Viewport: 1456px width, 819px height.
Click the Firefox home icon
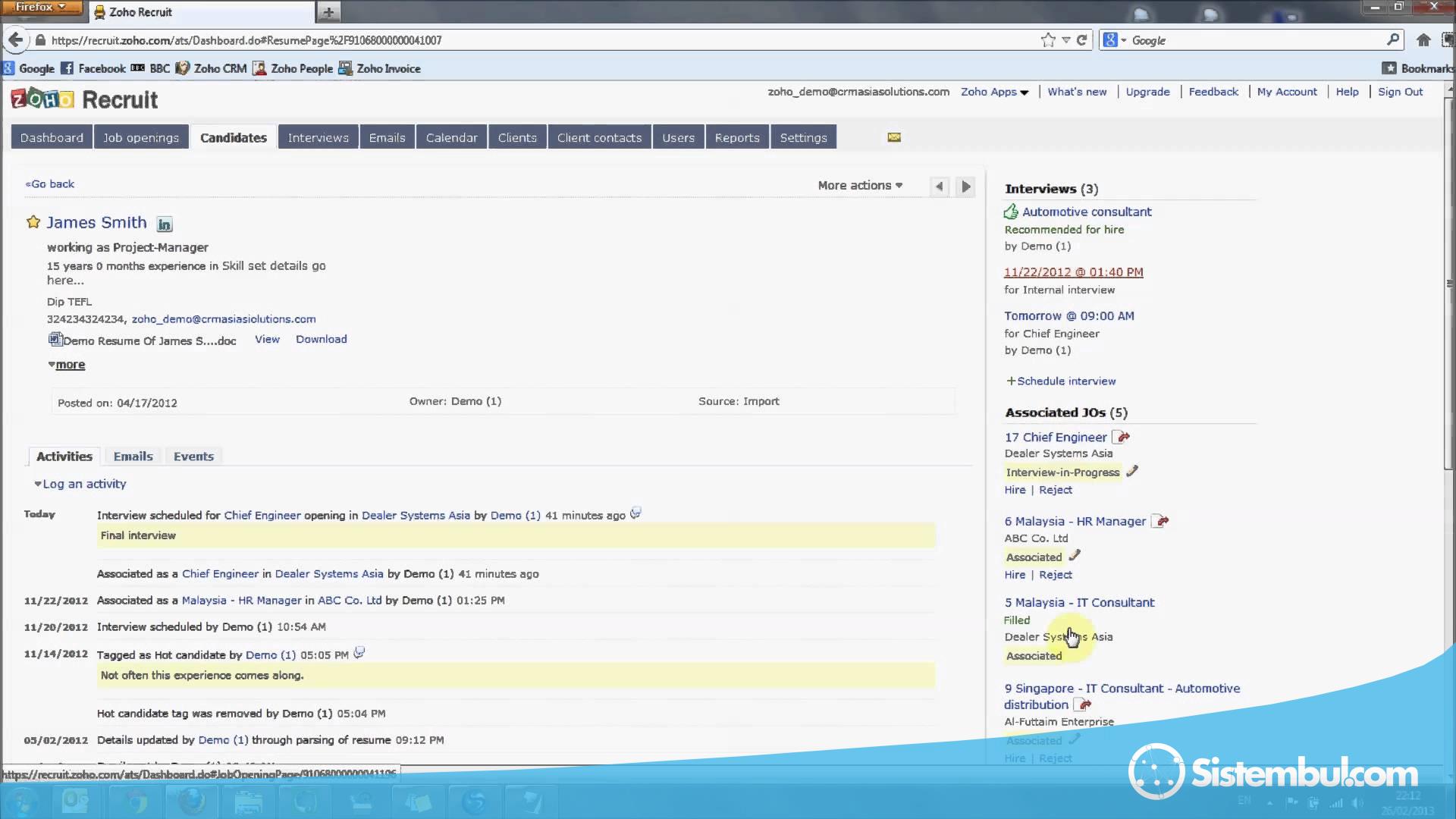(x=1423, y=40)
